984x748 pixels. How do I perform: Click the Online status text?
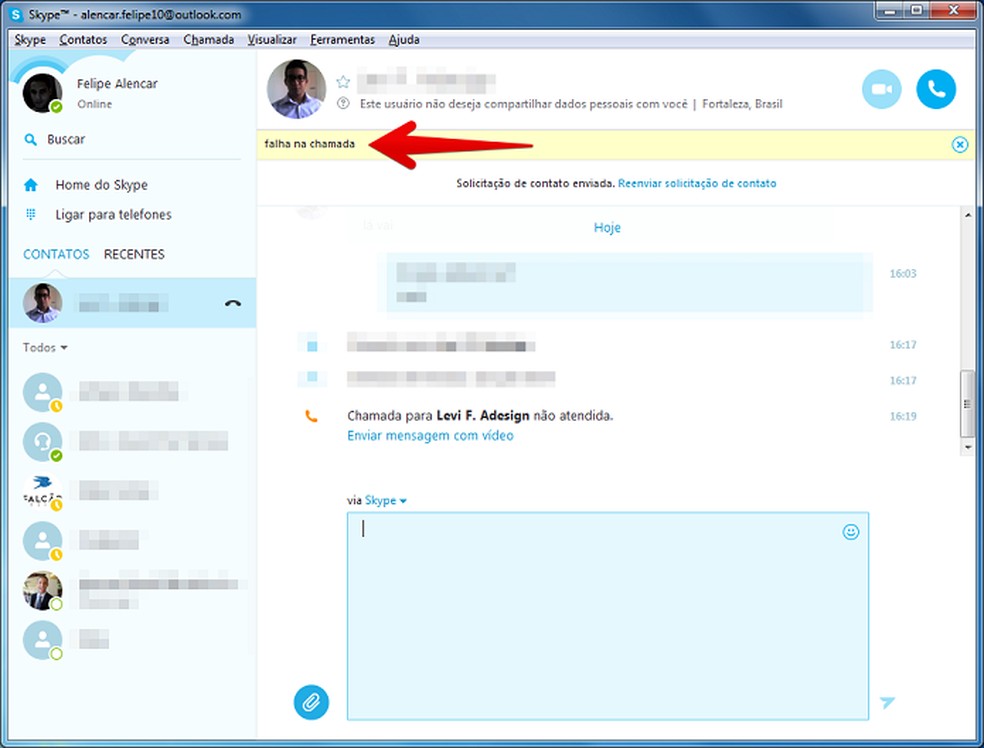[x=95, y=104]
